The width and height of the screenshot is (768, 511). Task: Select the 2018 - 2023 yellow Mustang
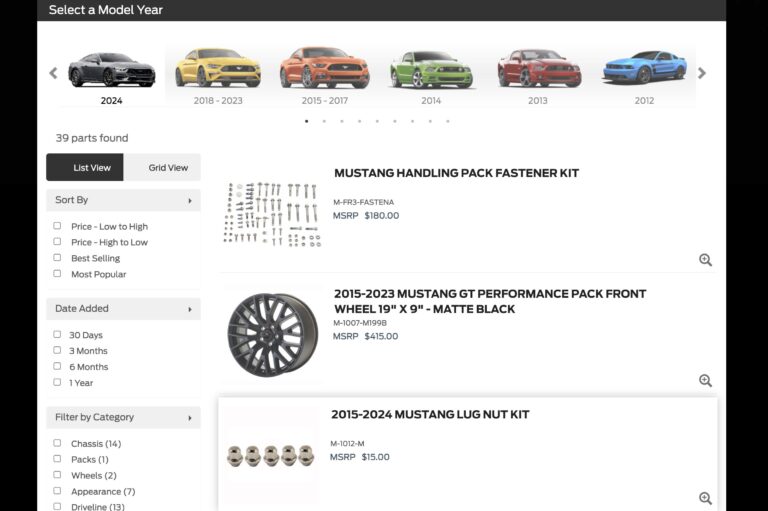(x=218, y=76)
